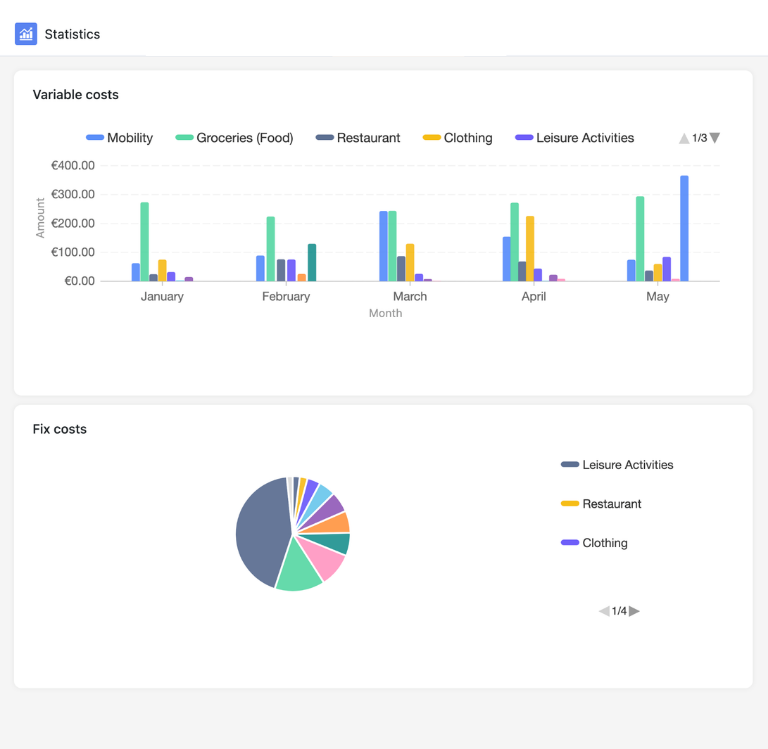Click the Statistics page title
Image resolution: width=768 pixels, height=749 pixels.
[72, 34]
